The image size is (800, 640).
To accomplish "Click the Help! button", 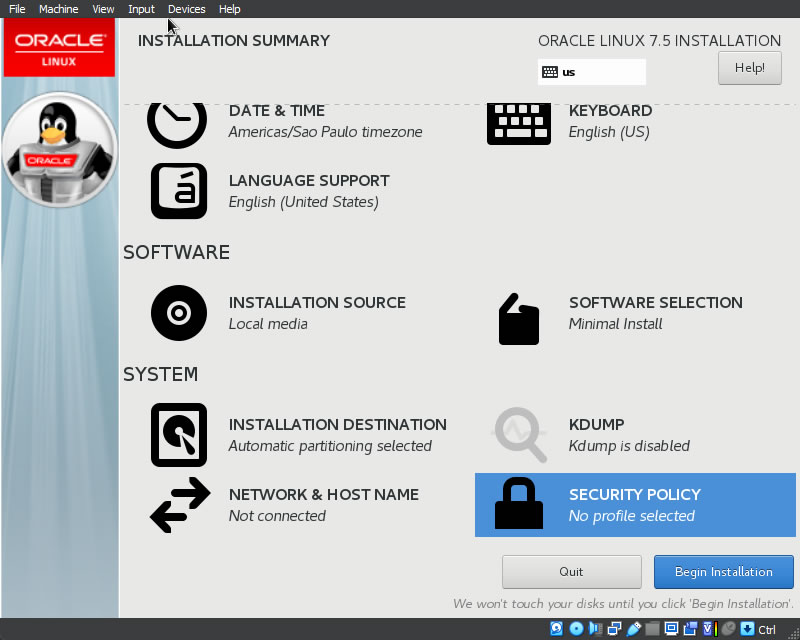I will [749, 68].
